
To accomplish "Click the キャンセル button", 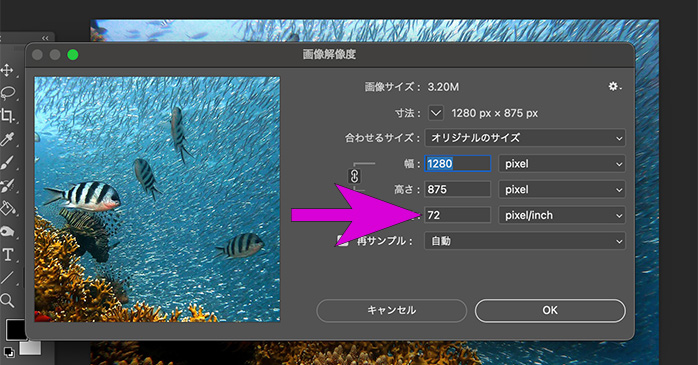I will pos(392,310).
